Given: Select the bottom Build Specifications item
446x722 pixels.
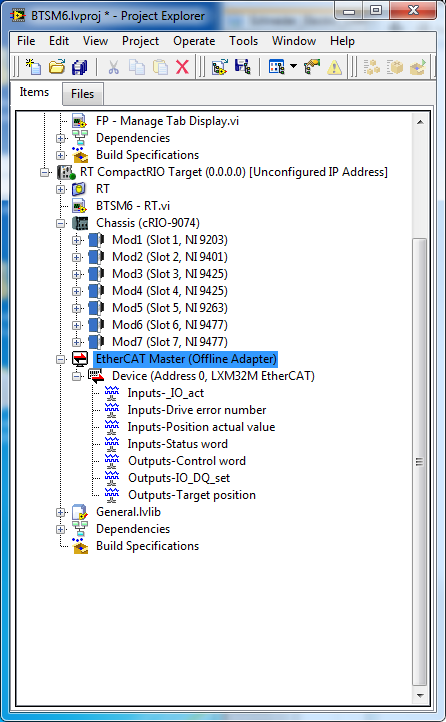Looking at the screenshot, I should 147,546.
